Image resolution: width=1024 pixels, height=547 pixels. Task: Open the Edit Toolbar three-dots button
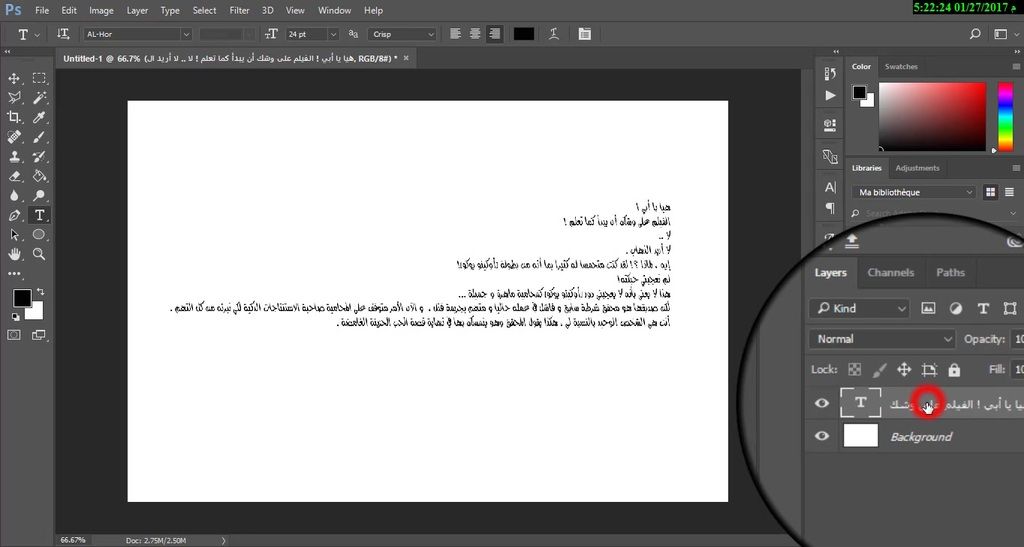click(14, 274)
